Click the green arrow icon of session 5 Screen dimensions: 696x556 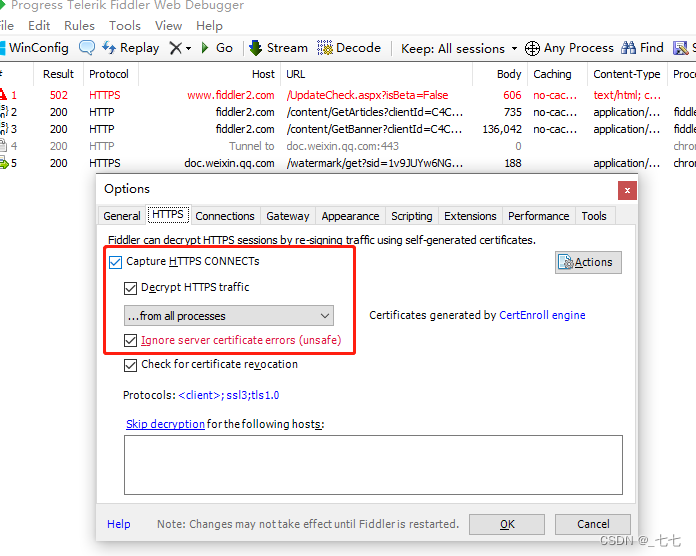click(x=4, y=163)
